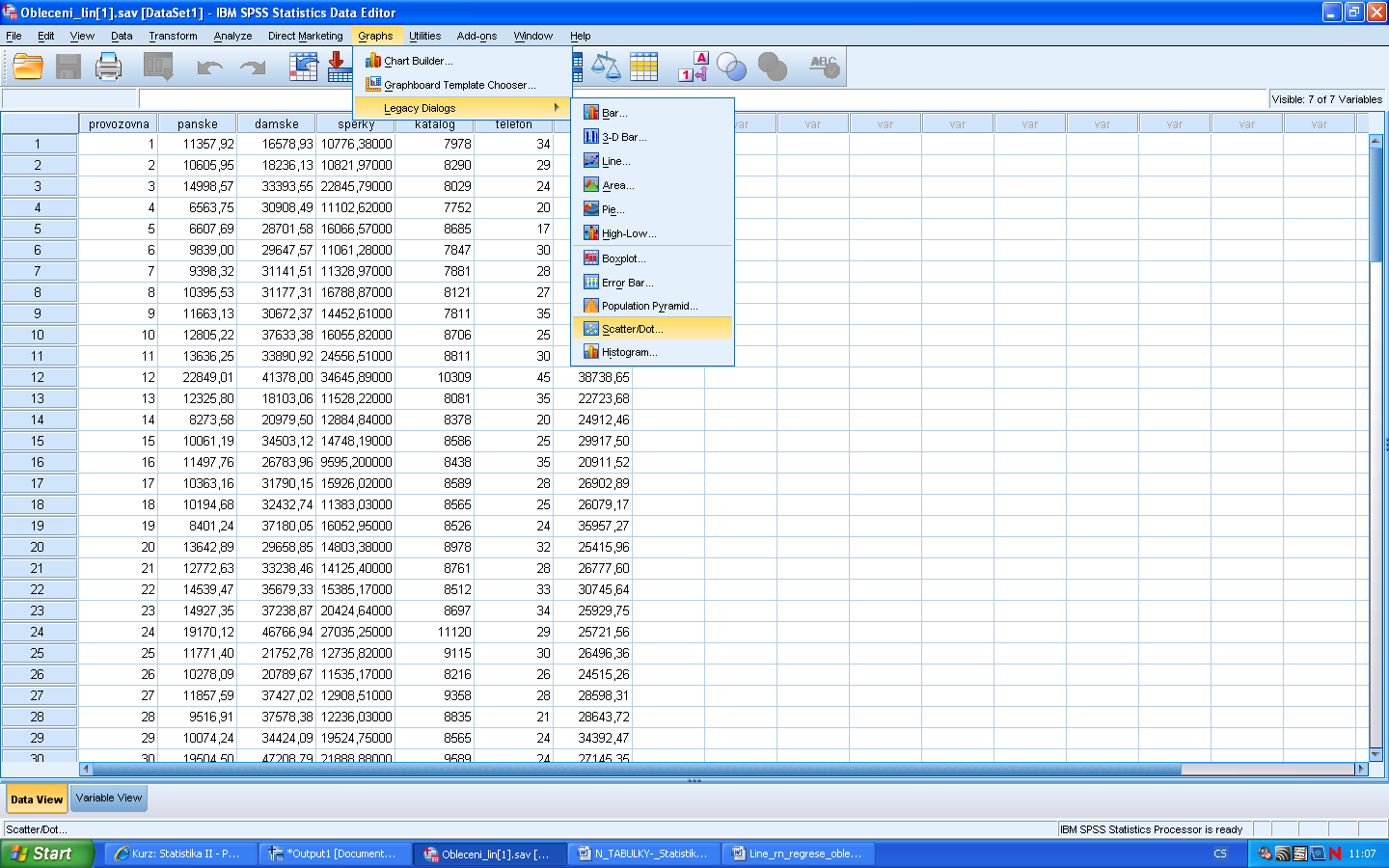Click the Show All Variables gray circles icon
The image size is (1389, 868).
click(x=773, y=67)
